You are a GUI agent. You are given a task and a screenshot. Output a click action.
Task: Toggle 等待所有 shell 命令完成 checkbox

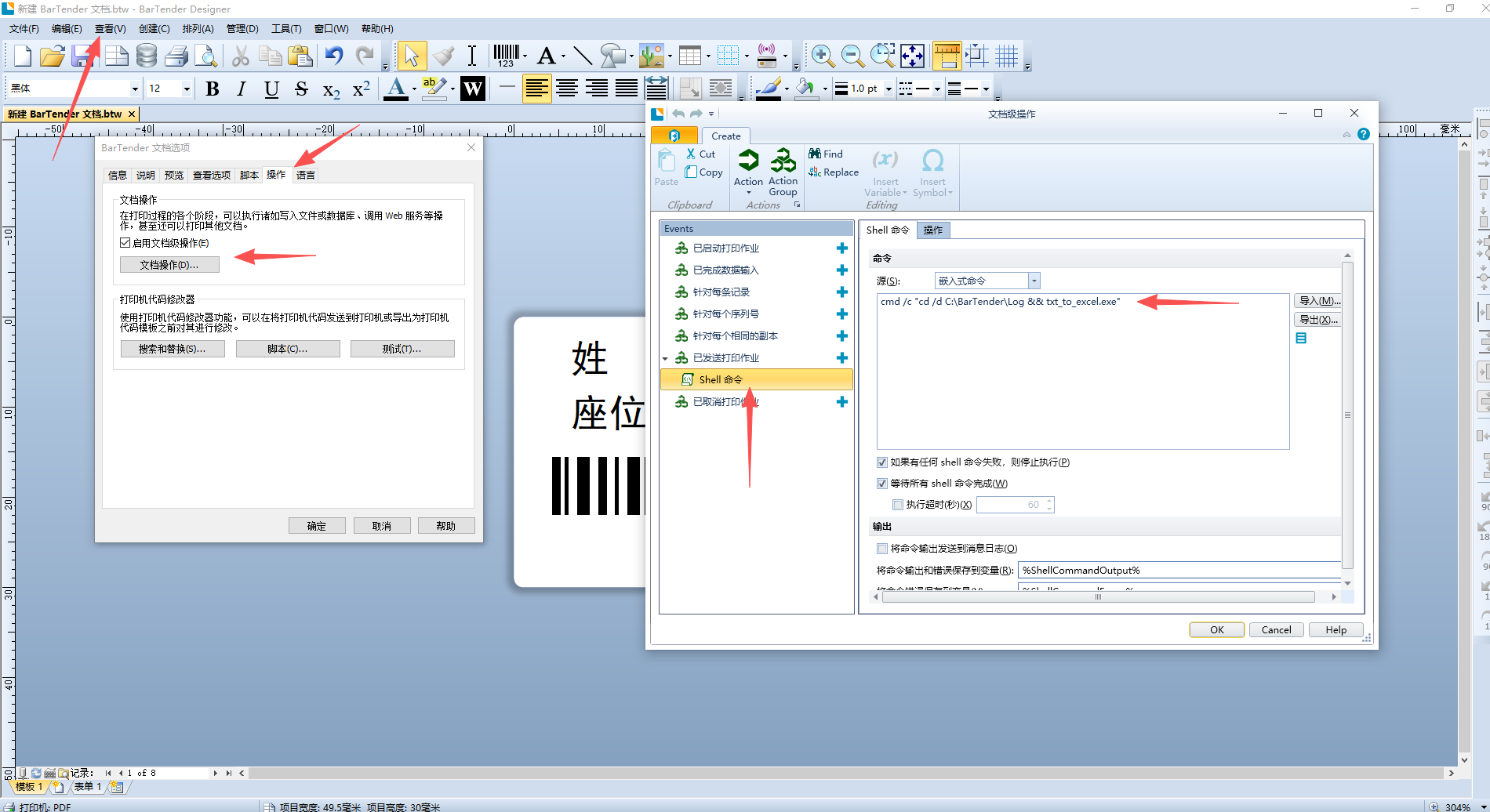(x=882, y=484)
